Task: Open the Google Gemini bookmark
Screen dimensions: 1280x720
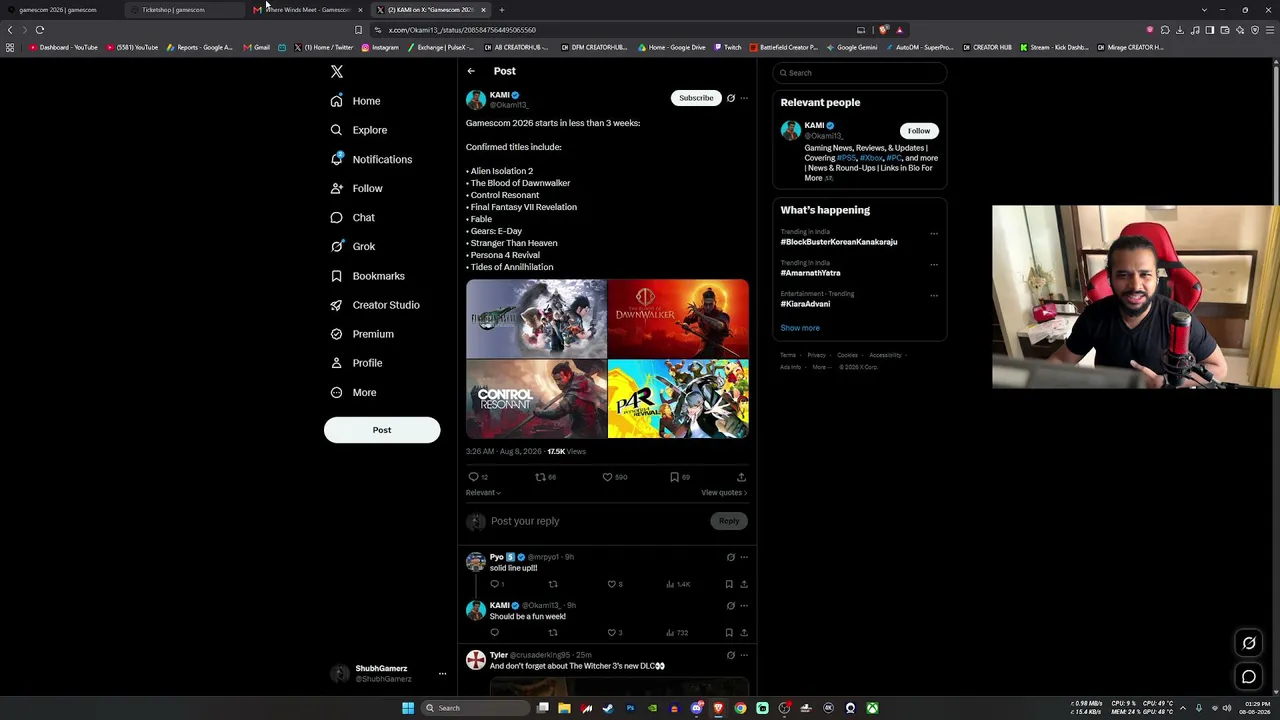Action: point(852,47)
